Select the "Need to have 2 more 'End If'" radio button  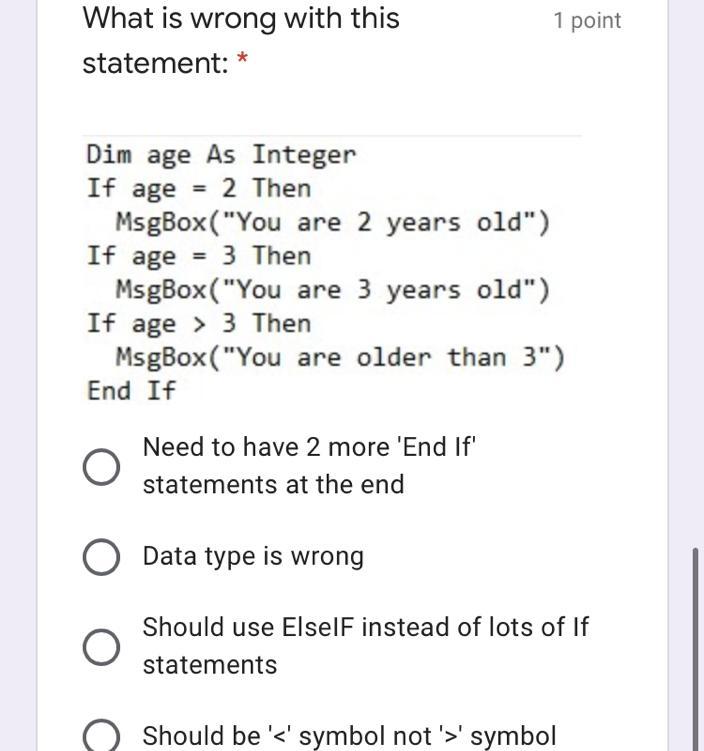pyautogui.click(x=101, y=467)
